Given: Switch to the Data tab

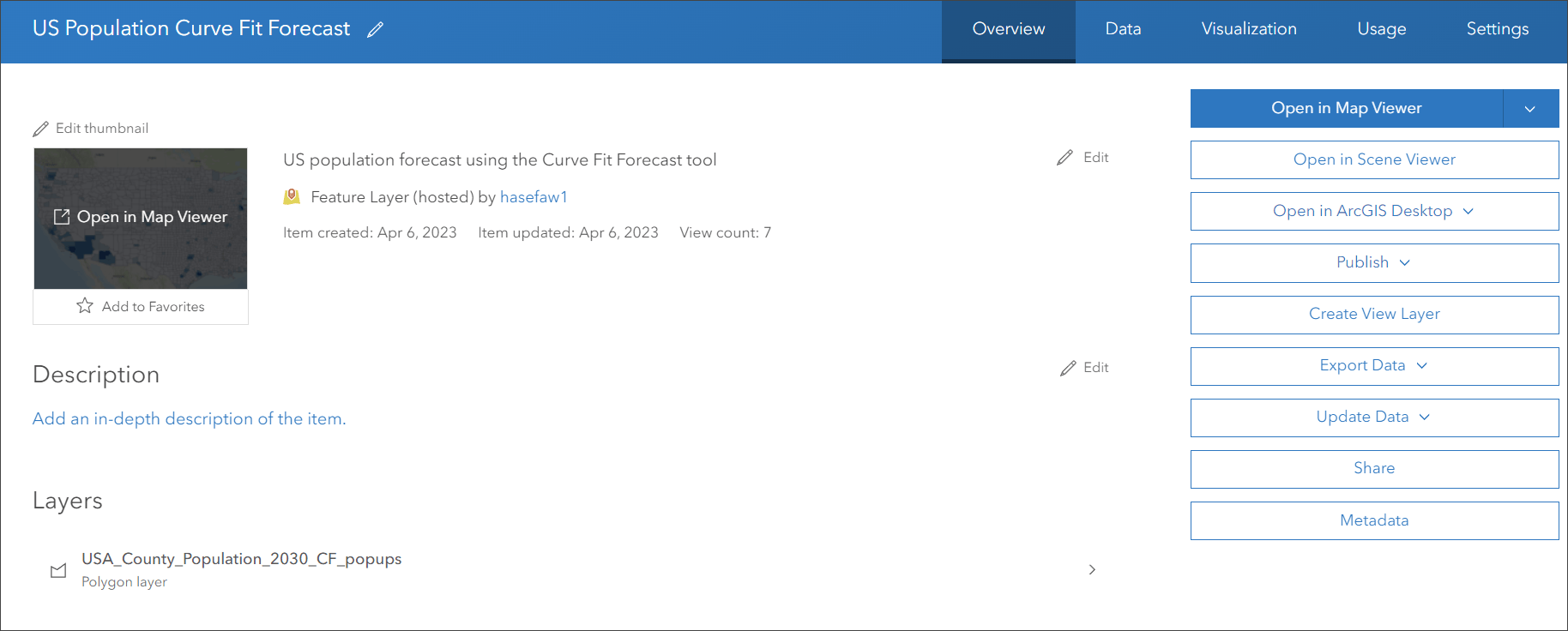Looking at the screenshot, I should click(x=1123, y=29).
